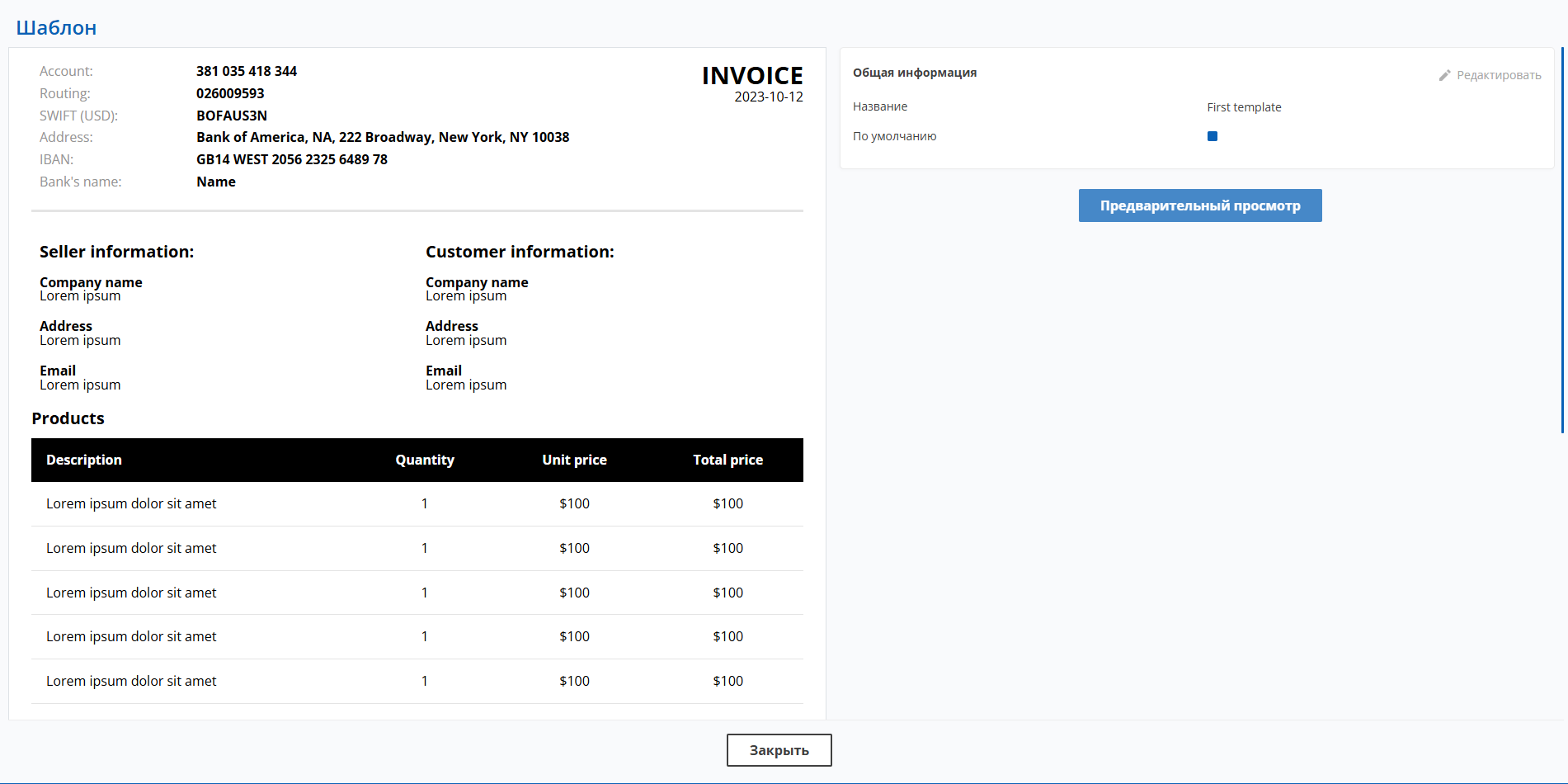Image resolution: width=1568 pixels, height=784 pixels.
Task: Click the INVOICE title
Action: tap(752, 75)
